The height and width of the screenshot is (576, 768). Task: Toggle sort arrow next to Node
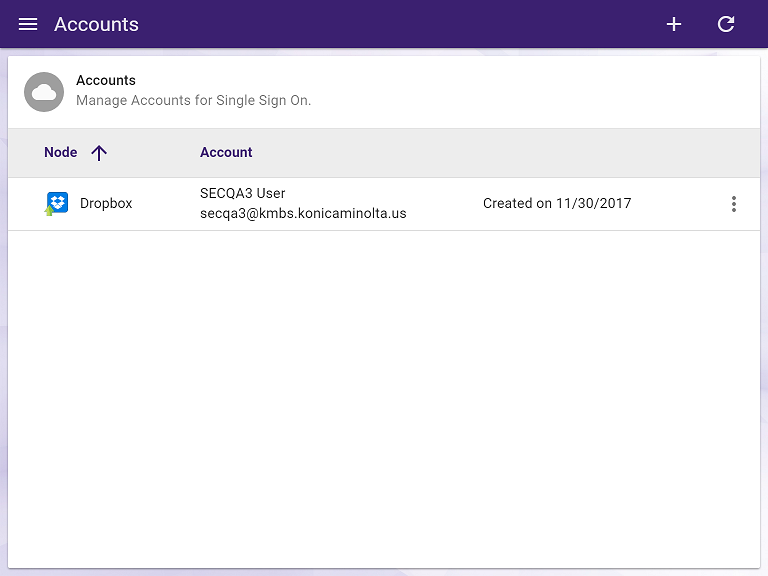point(99,153)
